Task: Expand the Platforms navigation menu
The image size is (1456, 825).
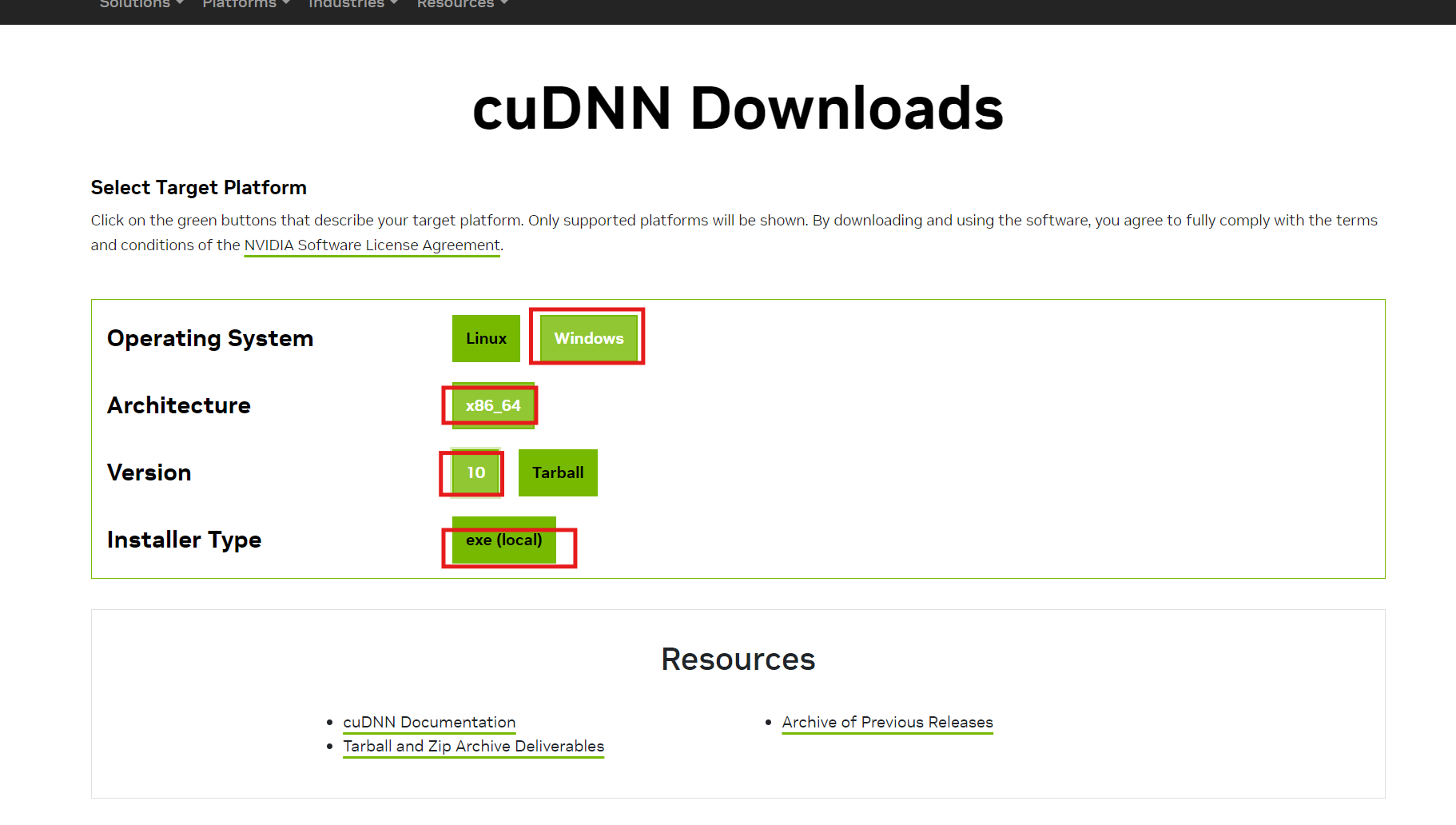Action: (x=246, y=4)
